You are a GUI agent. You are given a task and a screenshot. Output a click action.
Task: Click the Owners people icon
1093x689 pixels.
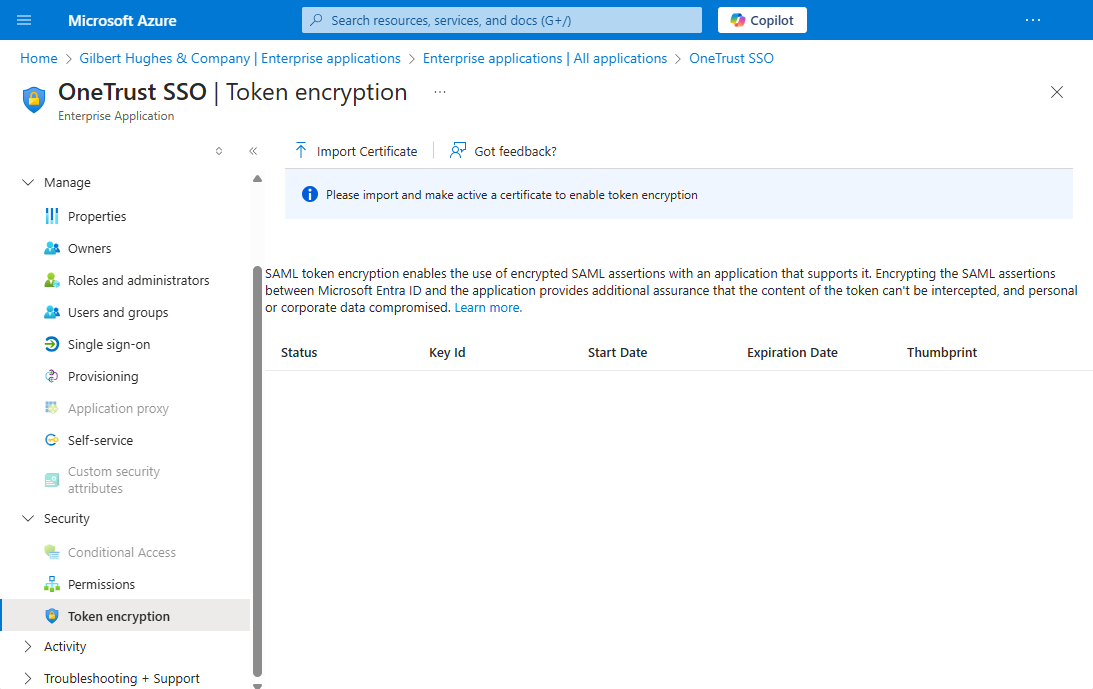click(52, 248)
